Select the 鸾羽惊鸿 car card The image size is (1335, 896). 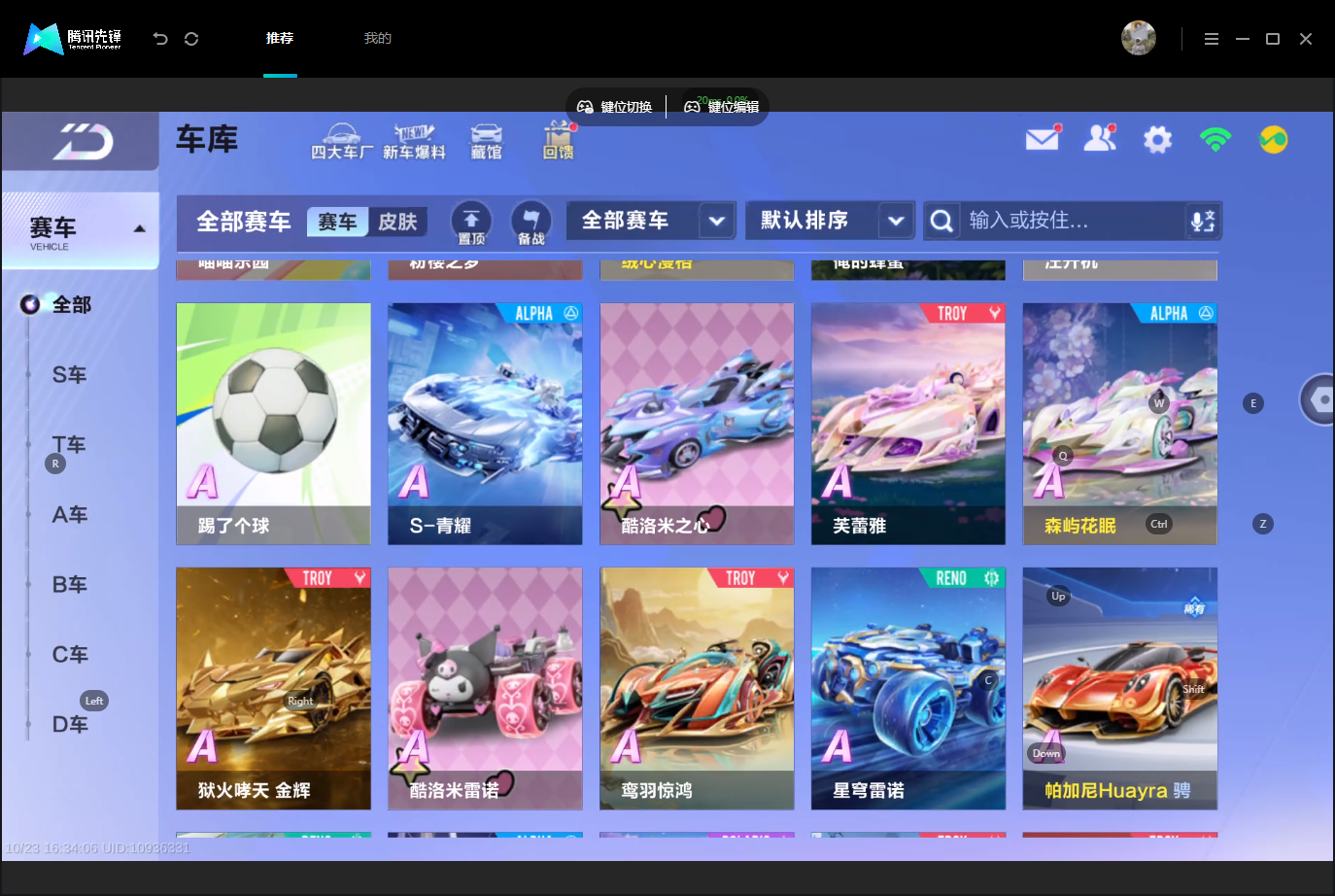pyautogui.click(x=697, y=688)
